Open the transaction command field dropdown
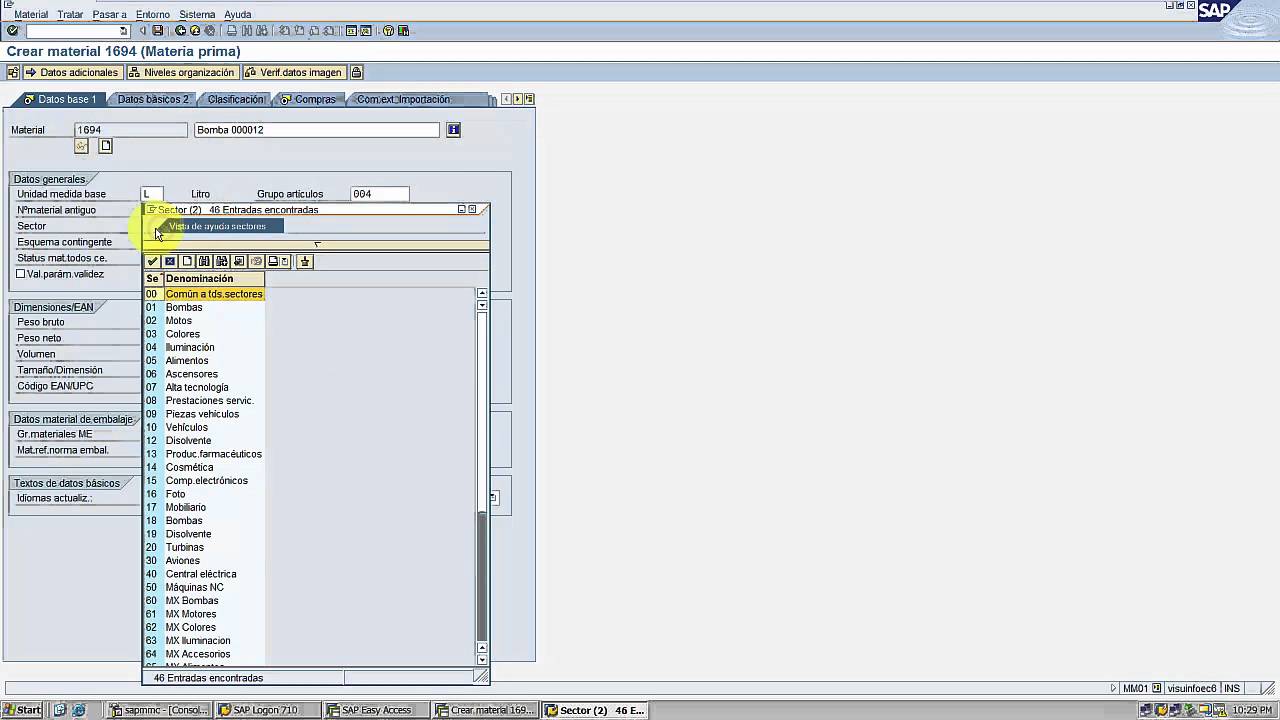Image resolution: width=1280 pixels, height=720 pixels. [x=123, y=31]
